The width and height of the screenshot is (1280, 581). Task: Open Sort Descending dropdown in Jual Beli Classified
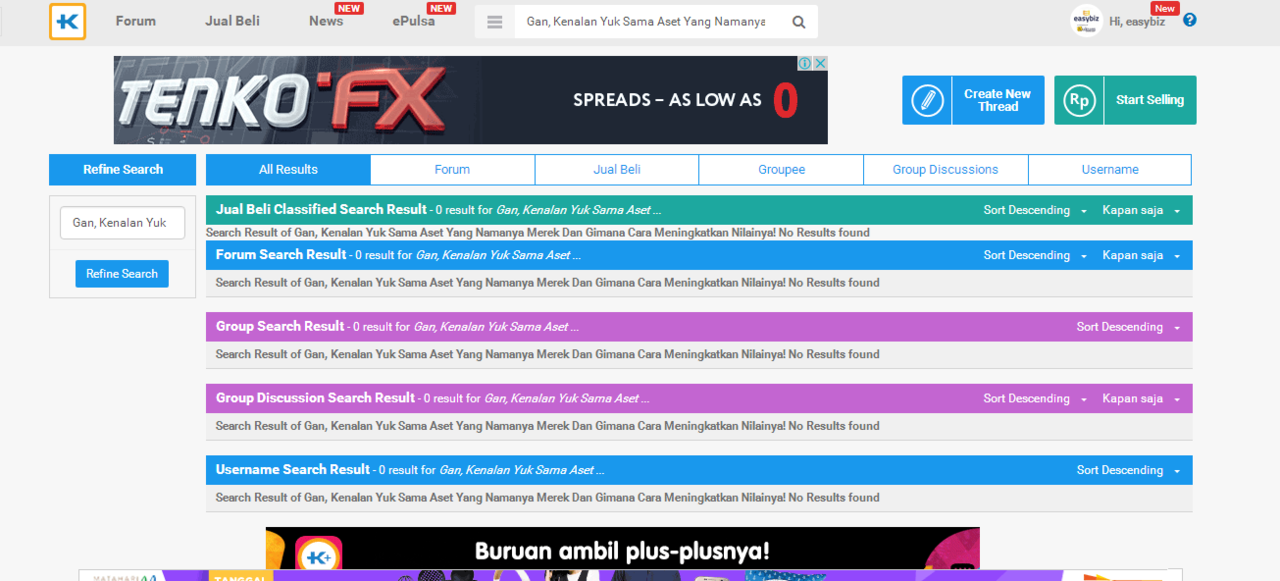[1035, 211]
